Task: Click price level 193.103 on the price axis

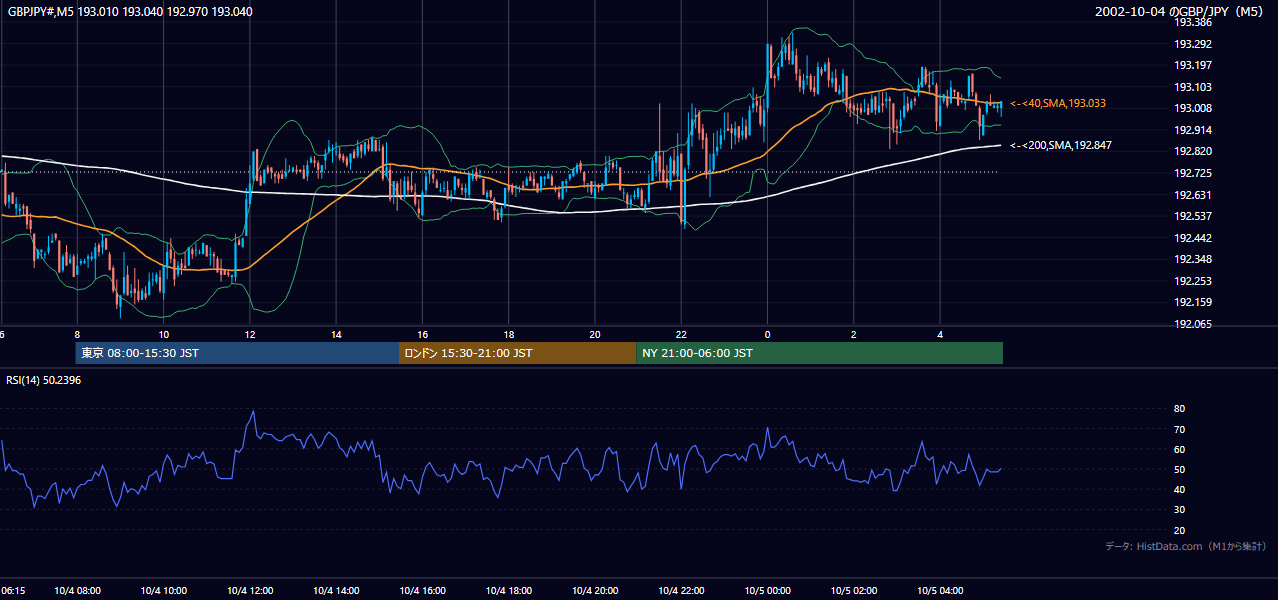Action: [1192, 87]
